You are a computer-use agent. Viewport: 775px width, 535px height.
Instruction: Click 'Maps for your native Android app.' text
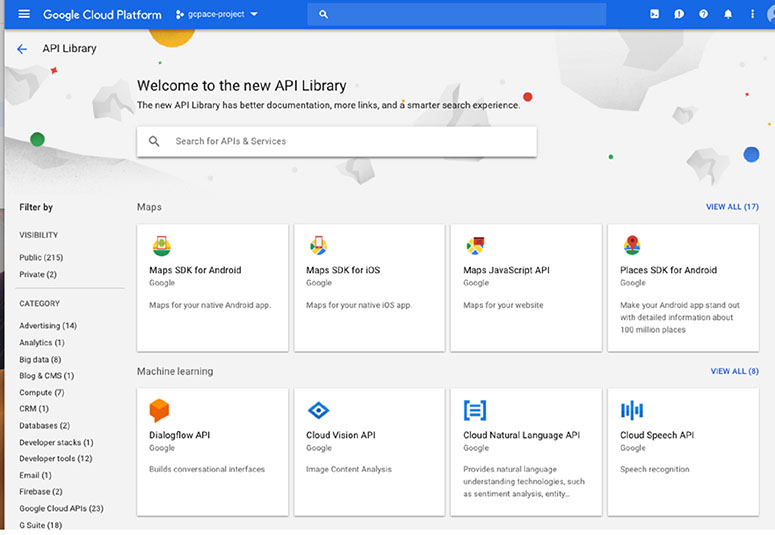tap(210, 305)
